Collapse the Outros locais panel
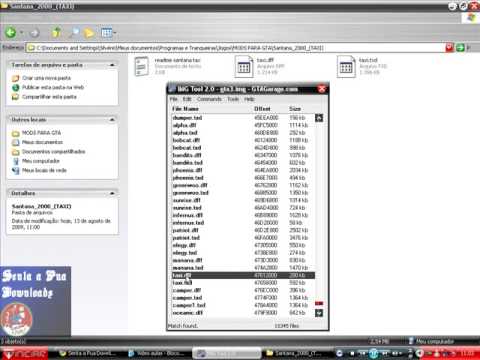The image size is (480, 360). 112,119
